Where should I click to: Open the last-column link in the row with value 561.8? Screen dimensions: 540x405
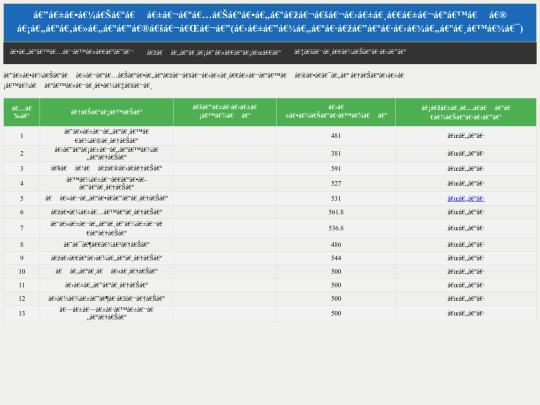[x=466, y=212]
